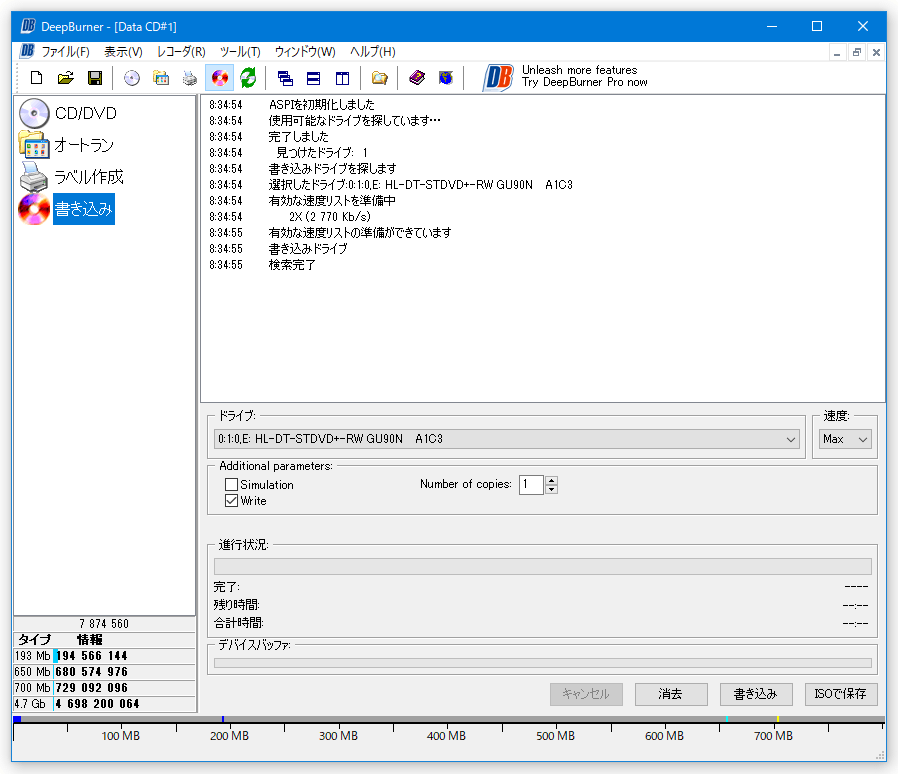The image size is (898, 774).
Task: Click the web globe toolbar icon
Action: click(446, 77)
